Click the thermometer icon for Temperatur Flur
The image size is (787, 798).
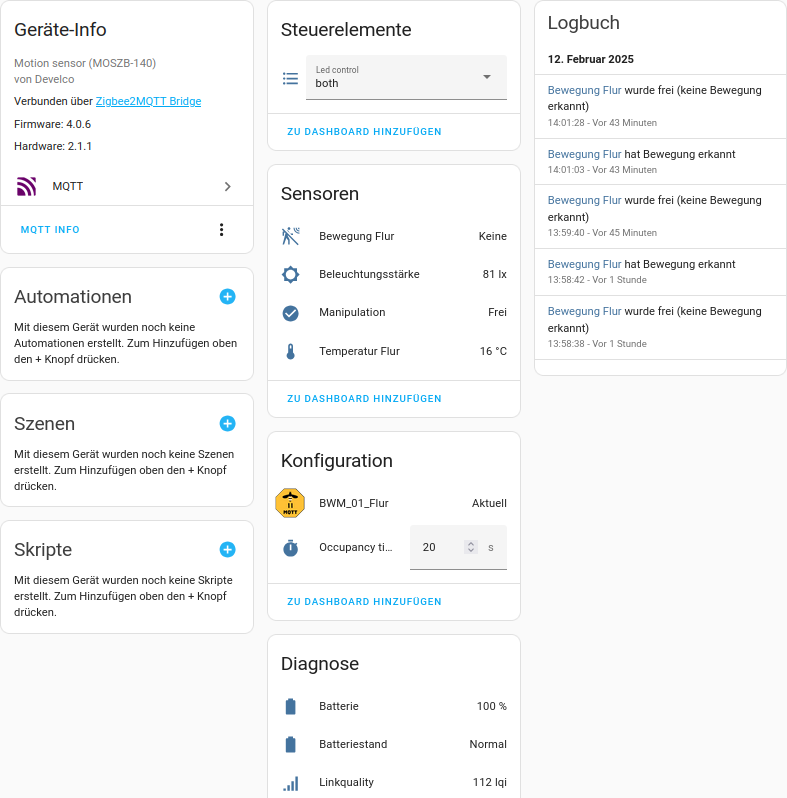click(291, 351)
